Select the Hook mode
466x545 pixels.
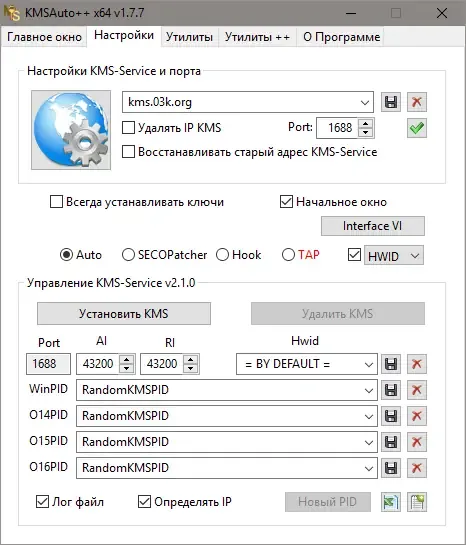coord(222,255)
